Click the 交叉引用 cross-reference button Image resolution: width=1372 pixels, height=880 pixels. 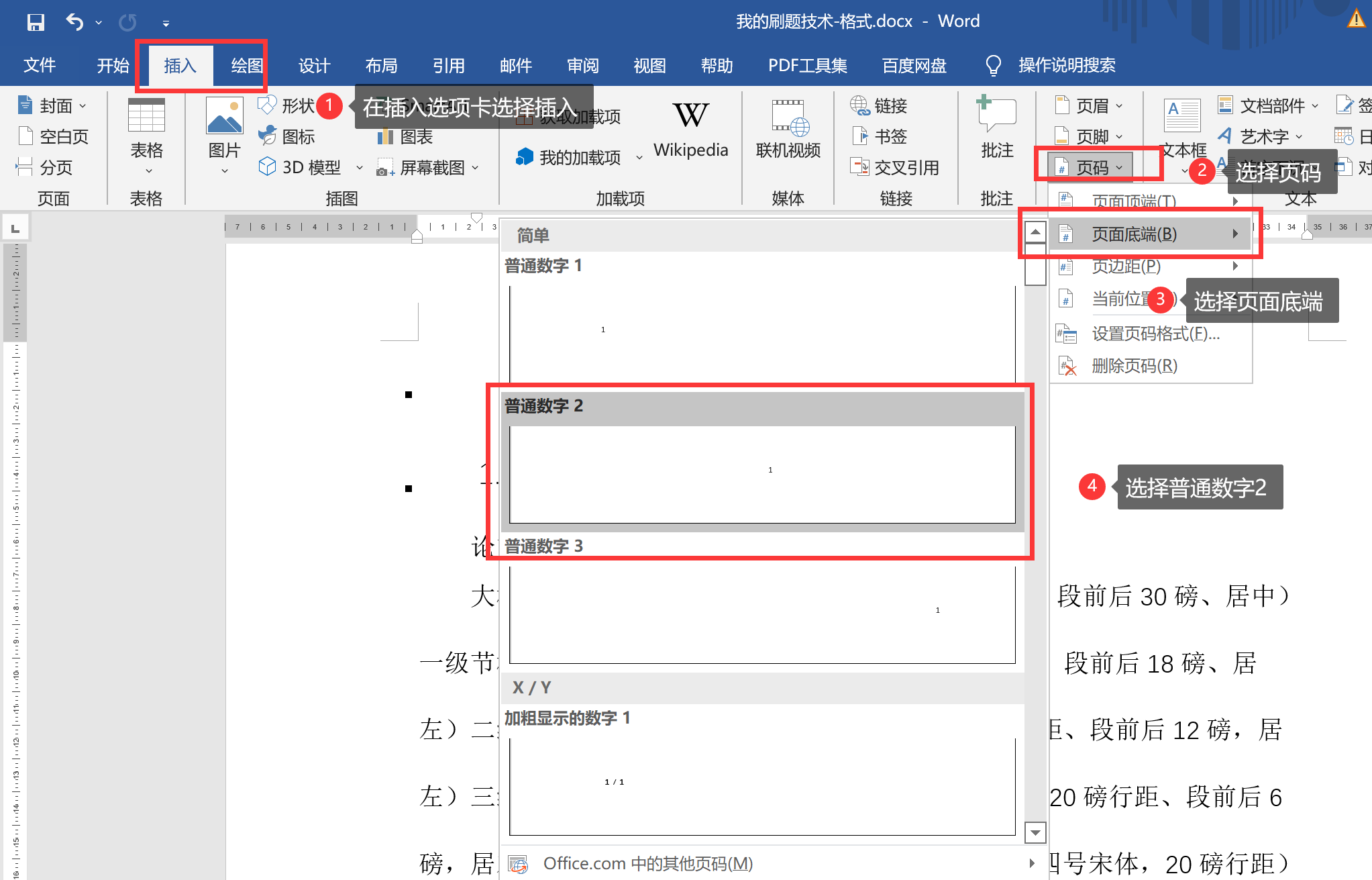click(x=895, y=168)
